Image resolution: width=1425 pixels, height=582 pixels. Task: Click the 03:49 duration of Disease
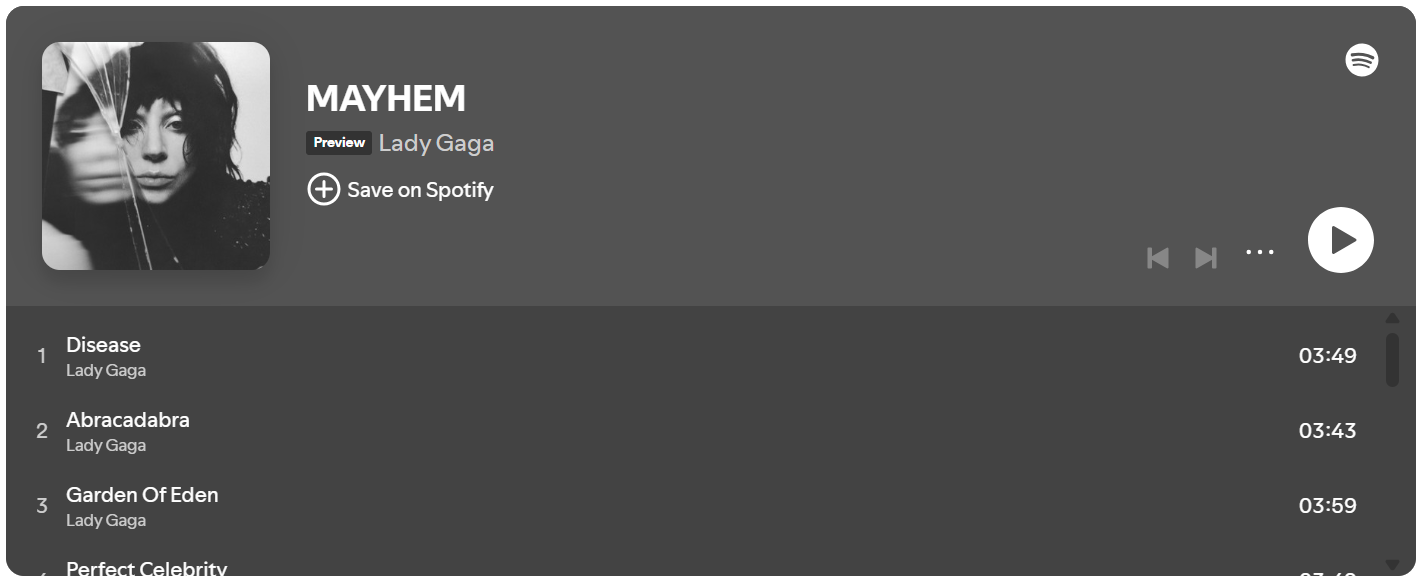pos(1327,356)
